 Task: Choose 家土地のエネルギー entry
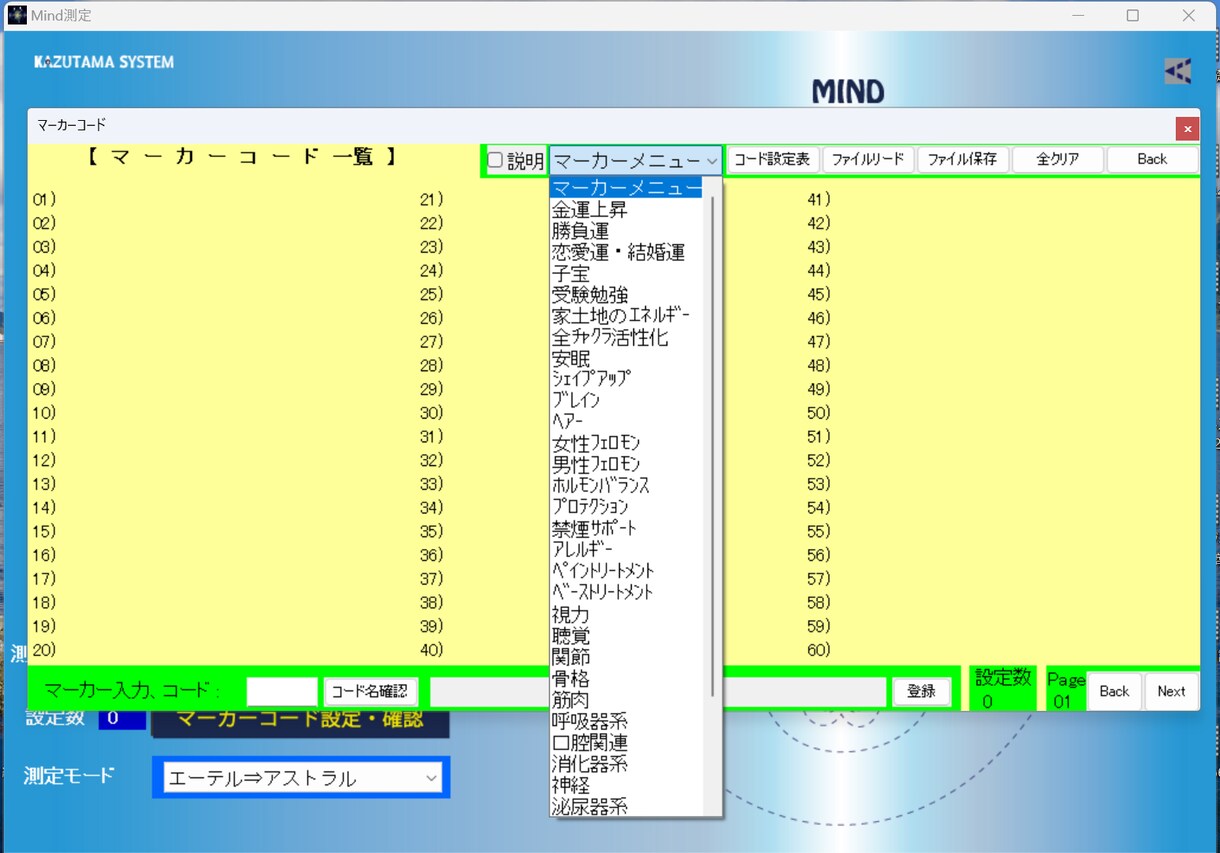(621, 316)
